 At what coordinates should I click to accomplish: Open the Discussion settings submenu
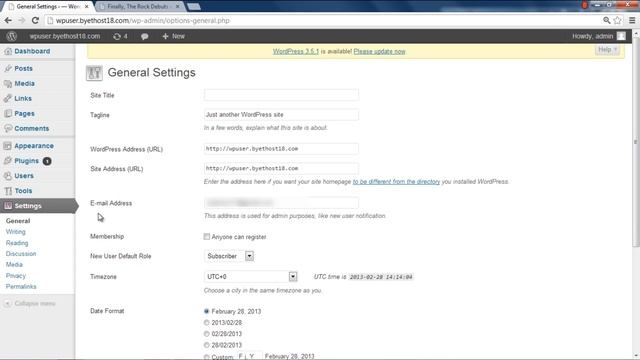pyautogui.click(x=21, y=254)
